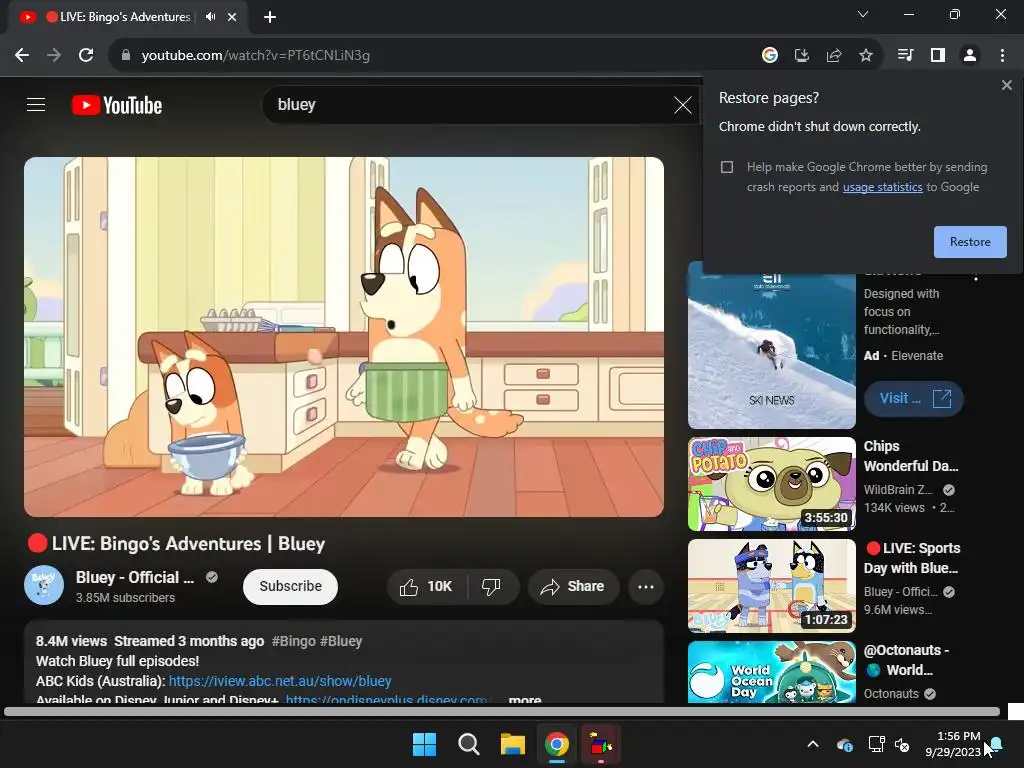Open the #Bingo hashtag
1024x768 pixels.
(x=293, y=641)
